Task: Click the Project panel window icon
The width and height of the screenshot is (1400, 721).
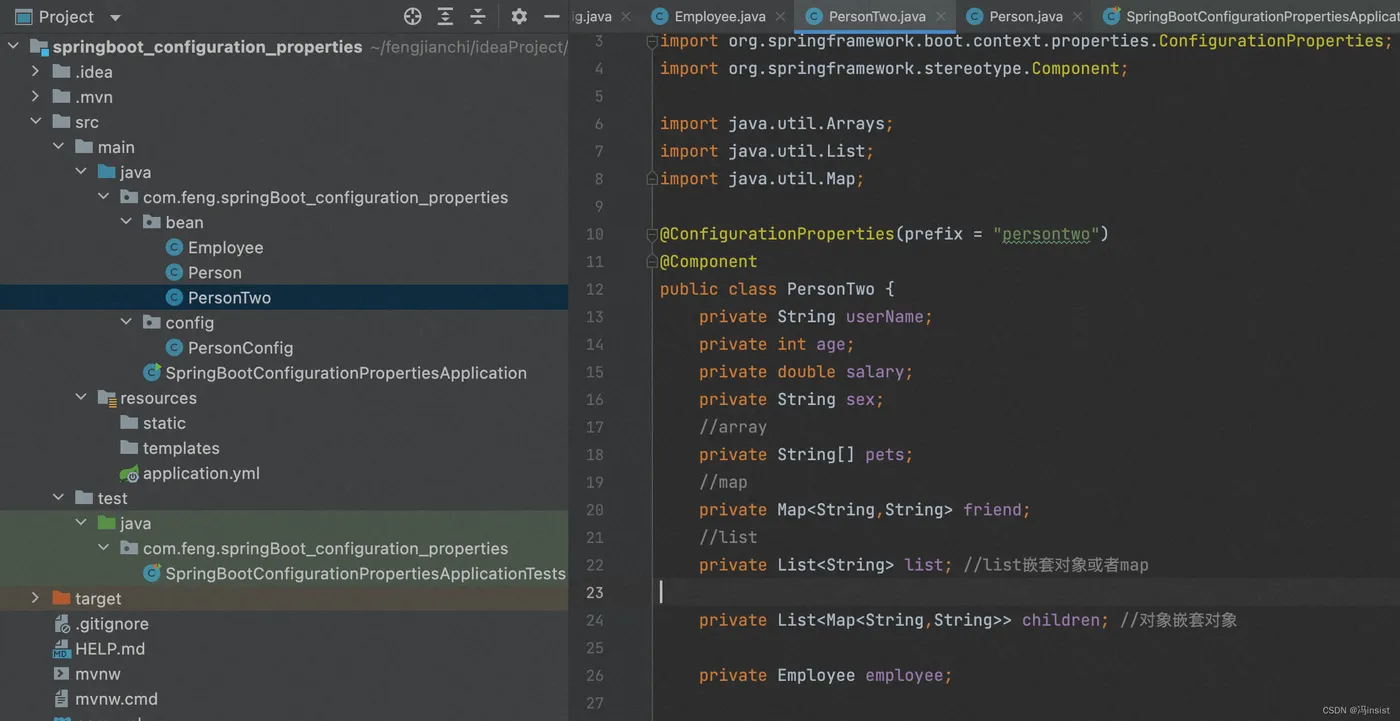Action: [23, 17]
